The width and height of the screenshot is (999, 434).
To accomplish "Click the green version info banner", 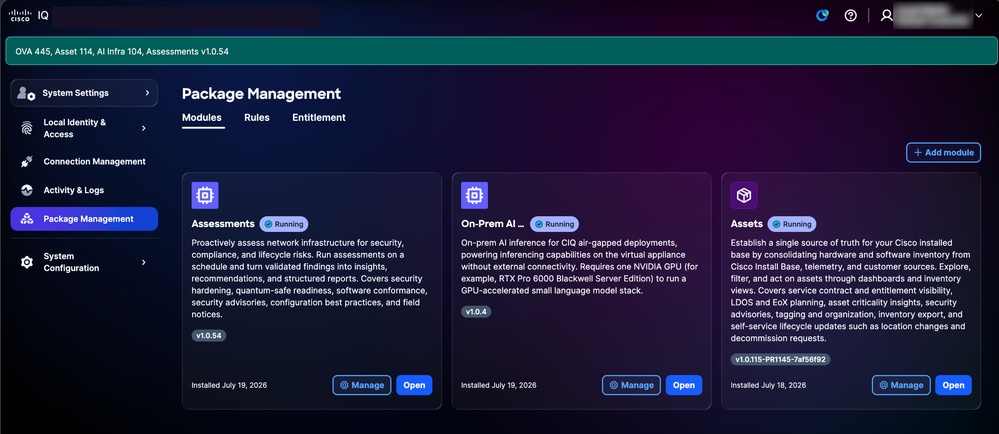I will tap(501, 51).
